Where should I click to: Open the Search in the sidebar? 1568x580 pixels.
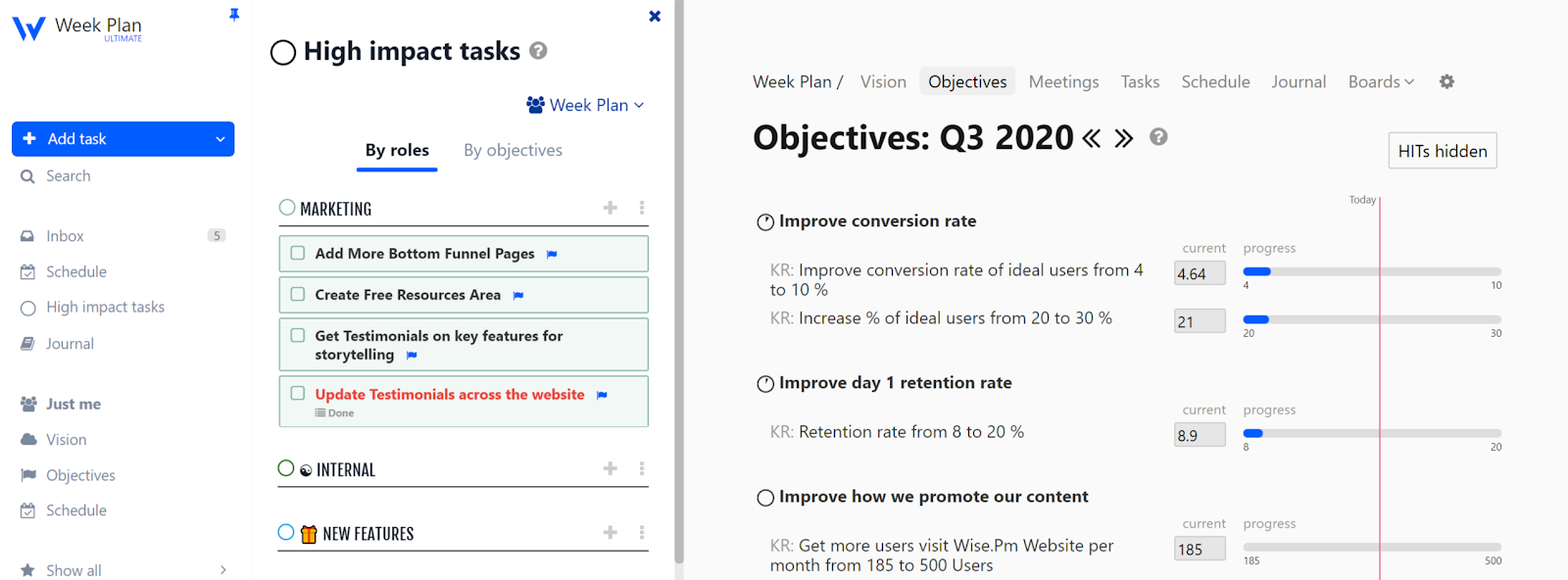68,175
